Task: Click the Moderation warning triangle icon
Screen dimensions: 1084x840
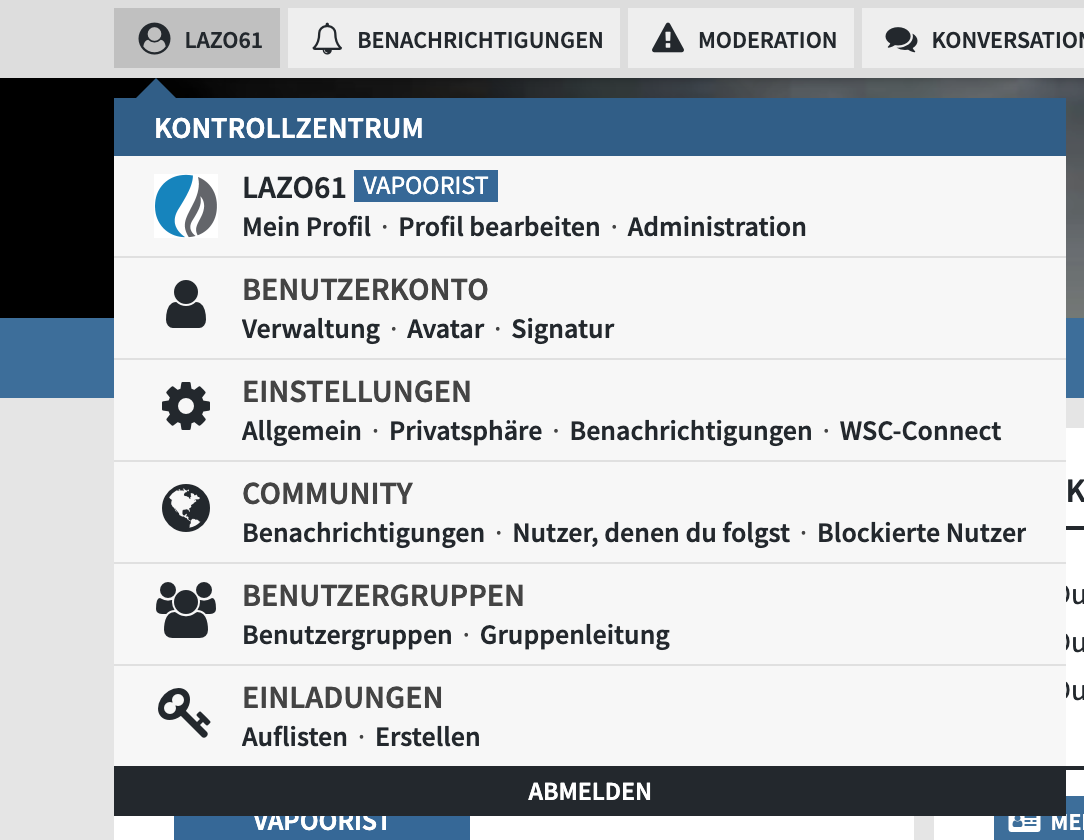Action: [x=667, y=40]
